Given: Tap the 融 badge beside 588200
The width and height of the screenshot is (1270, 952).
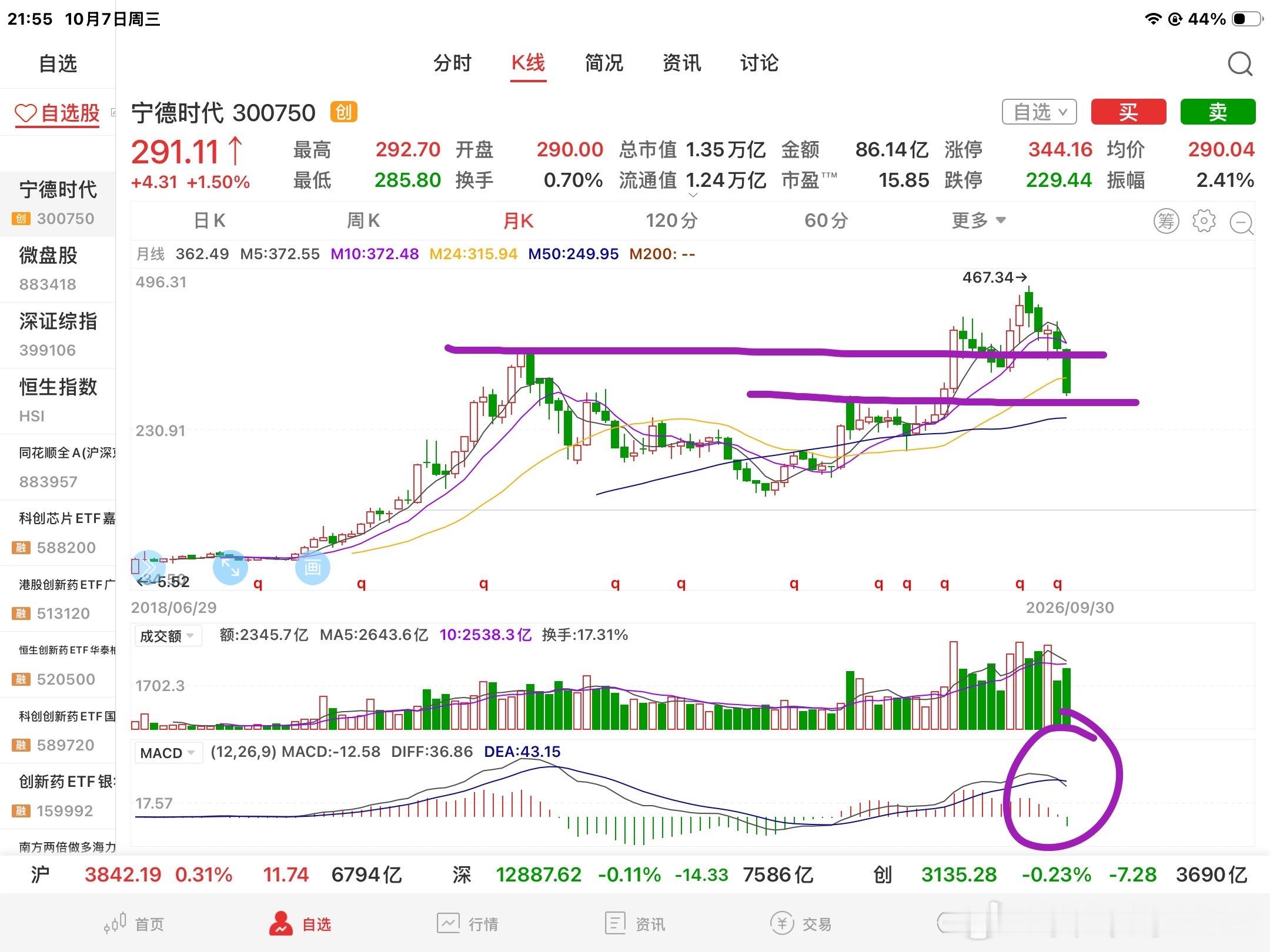Looking at the screenshot, I should (x=21, y=548).
